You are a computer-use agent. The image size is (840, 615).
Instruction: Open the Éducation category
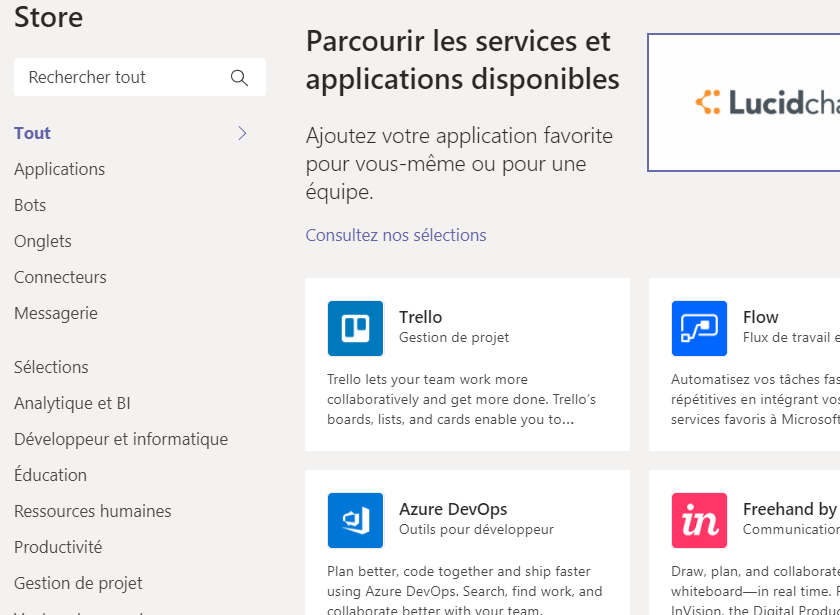coord(50,475)
